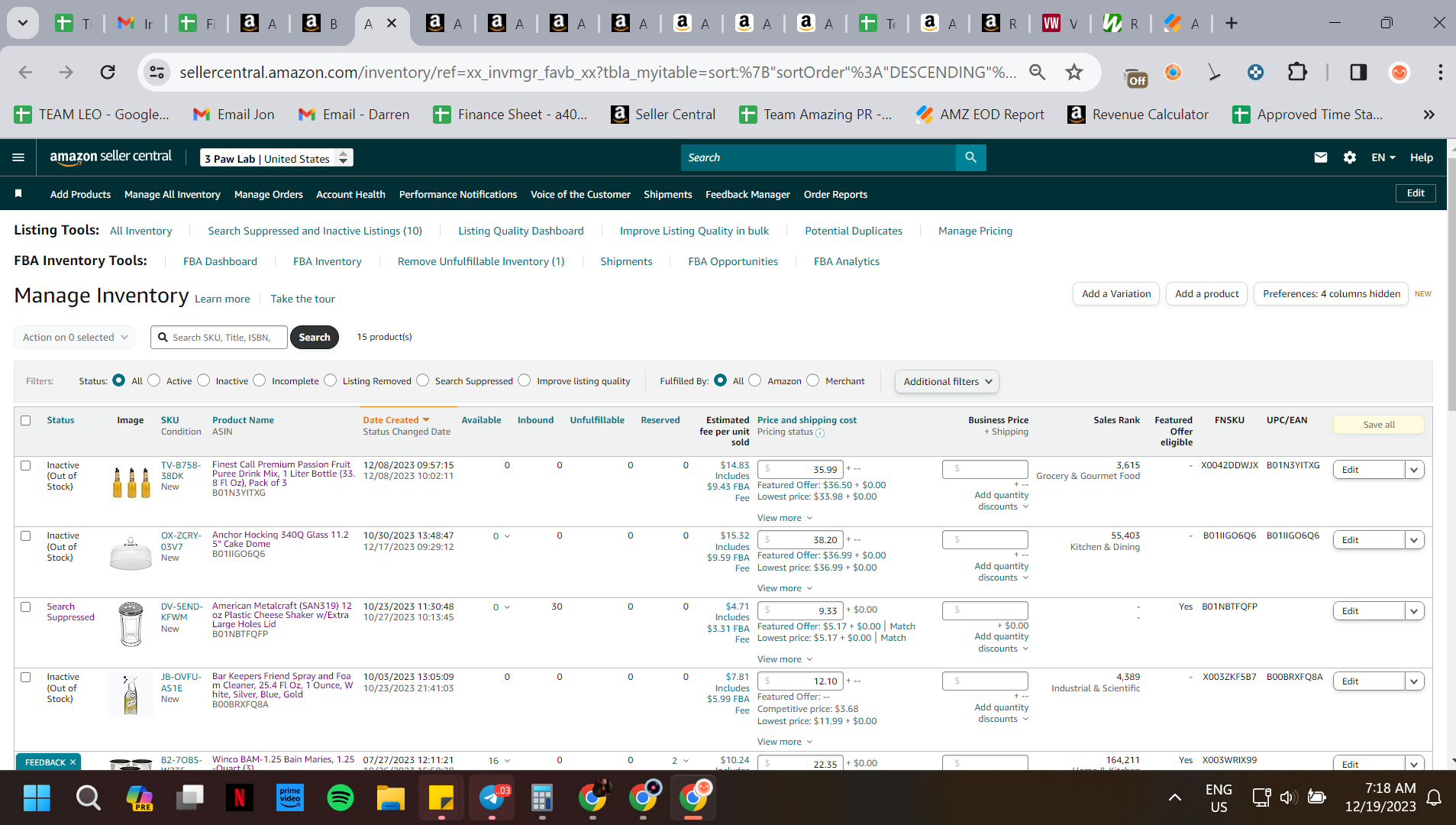Viewport: 1456px width, 825px height.
Task: Go back with the browser back arrow
Action: click(x=25, y=72)
